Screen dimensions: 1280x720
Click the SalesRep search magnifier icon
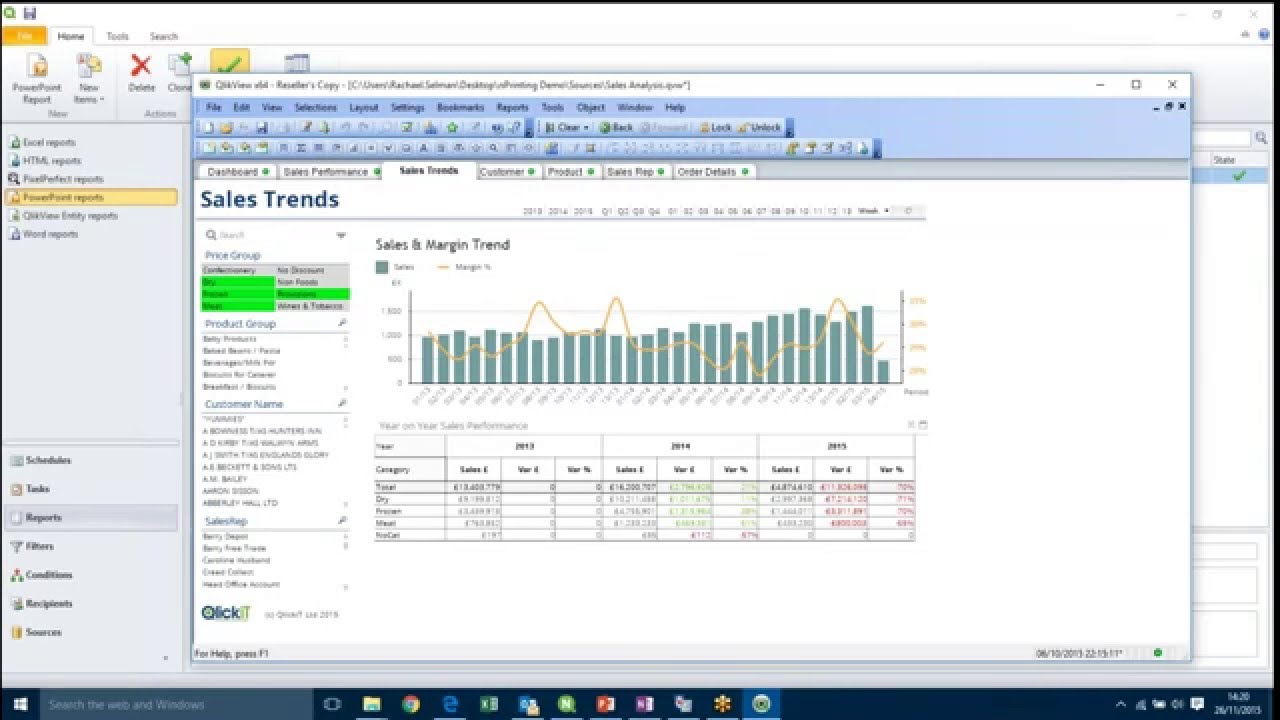coord(342,521)
